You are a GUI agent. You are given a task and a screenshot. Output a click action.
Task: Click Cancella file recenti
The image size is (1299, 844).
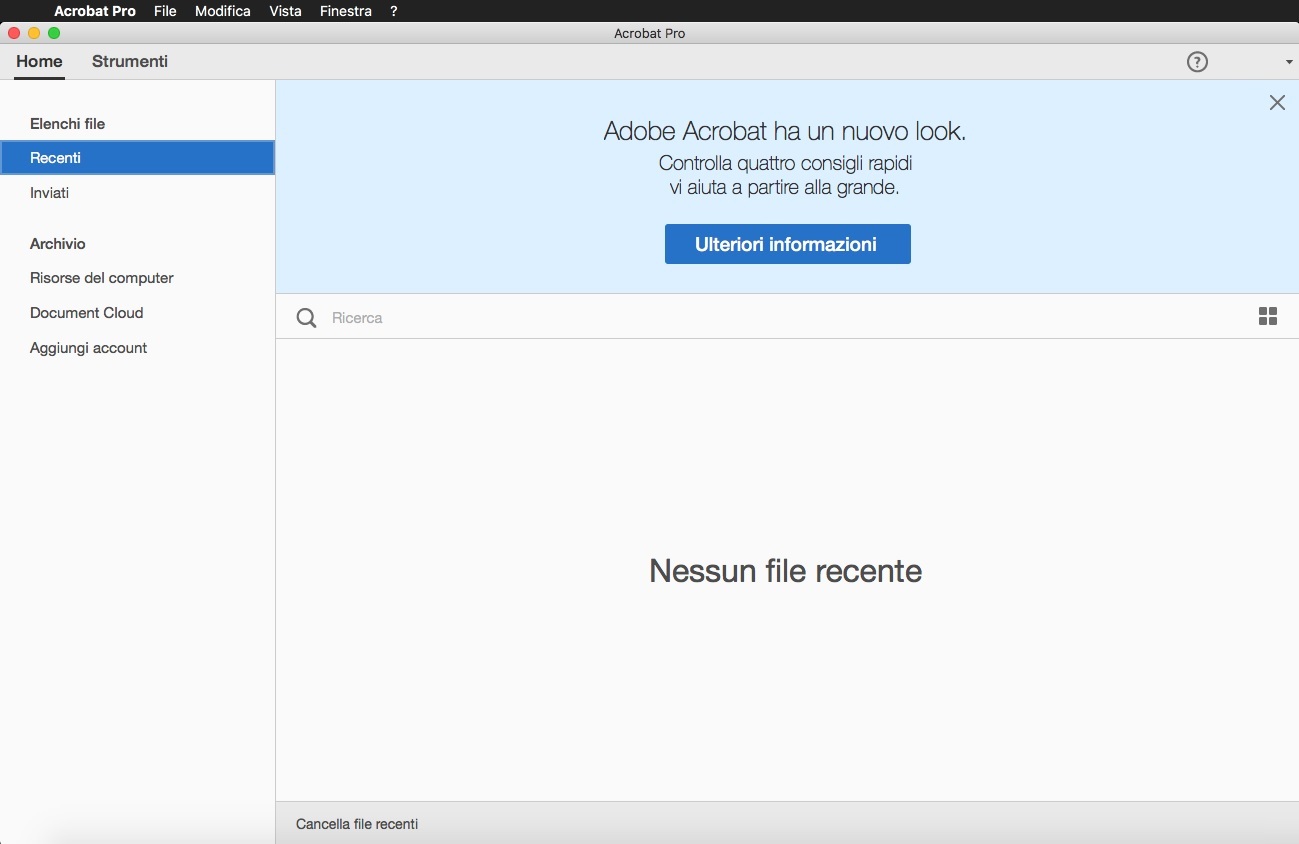357,824
